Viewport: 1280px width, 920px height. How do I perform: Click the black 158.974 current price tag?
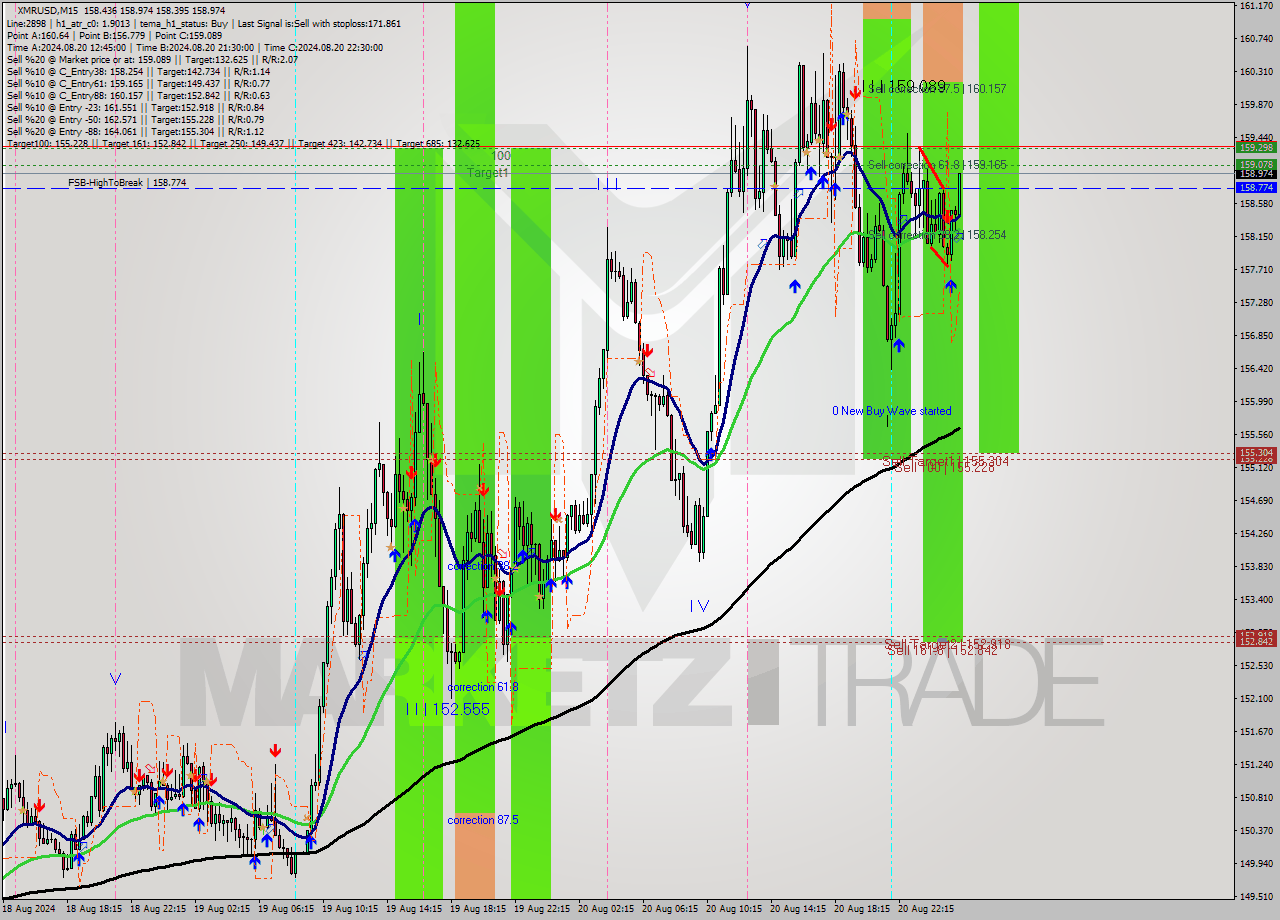click(1256, 174)
